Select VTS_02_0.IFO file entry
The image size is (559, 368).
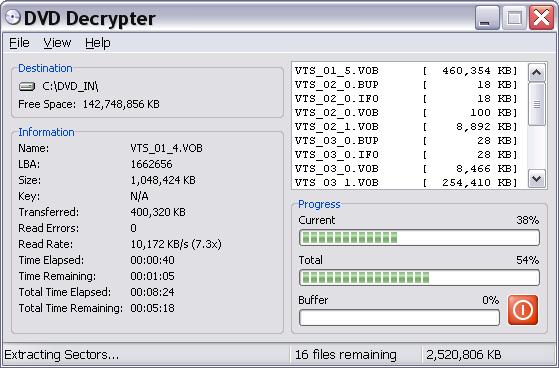point(406,98)
